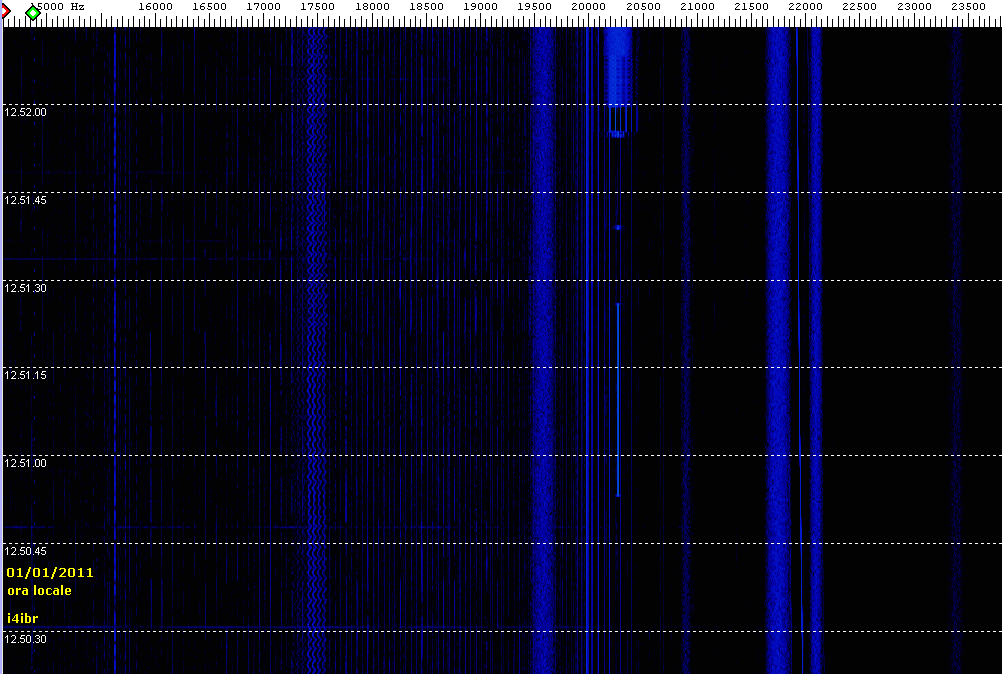The image size is (1002, 674).
Task: Click the 16000 frequency scale label
Action: click(155, 6)
